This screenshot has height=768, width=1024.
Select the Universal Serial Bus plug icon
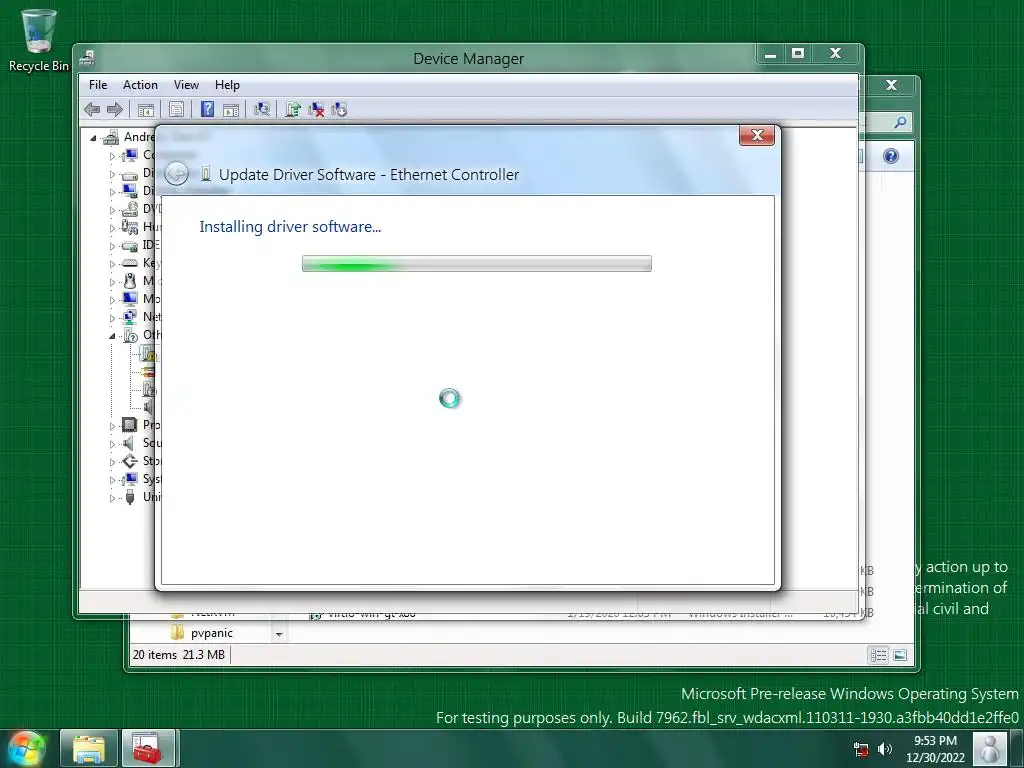click(130, 497)
